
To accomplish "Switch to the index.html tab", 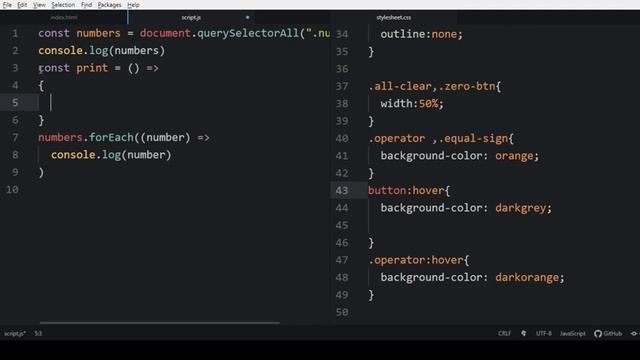I will [x=64, y=18].
